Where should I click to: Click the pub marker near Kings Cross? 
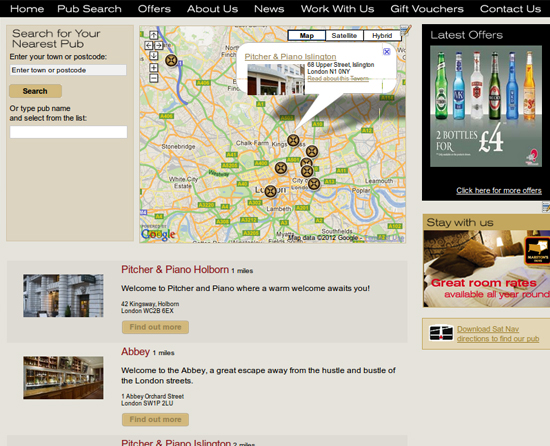tap(293, 141)
